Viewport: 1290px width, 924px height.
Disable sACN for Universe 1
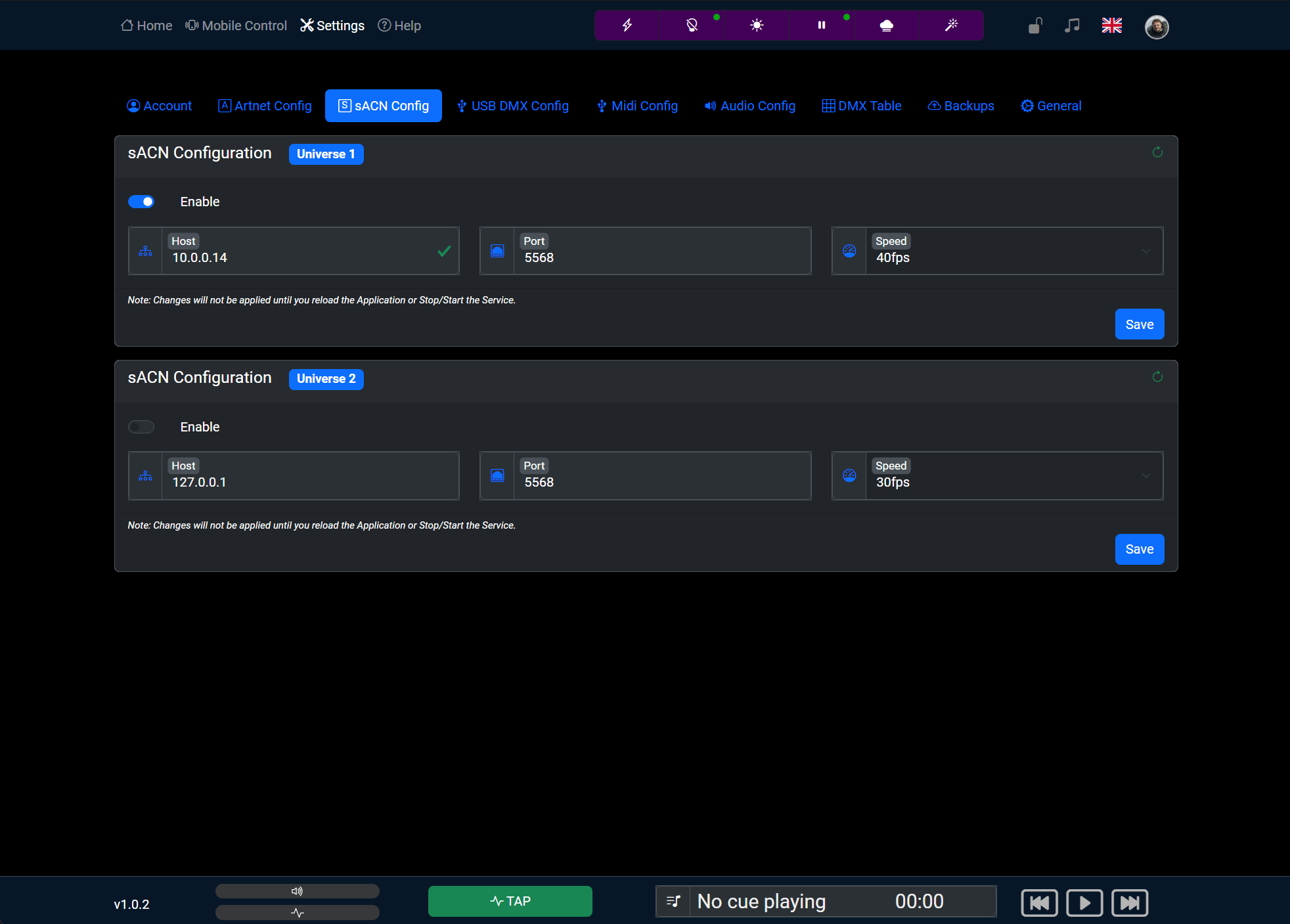pyautogui.click(x=141, y=202)
